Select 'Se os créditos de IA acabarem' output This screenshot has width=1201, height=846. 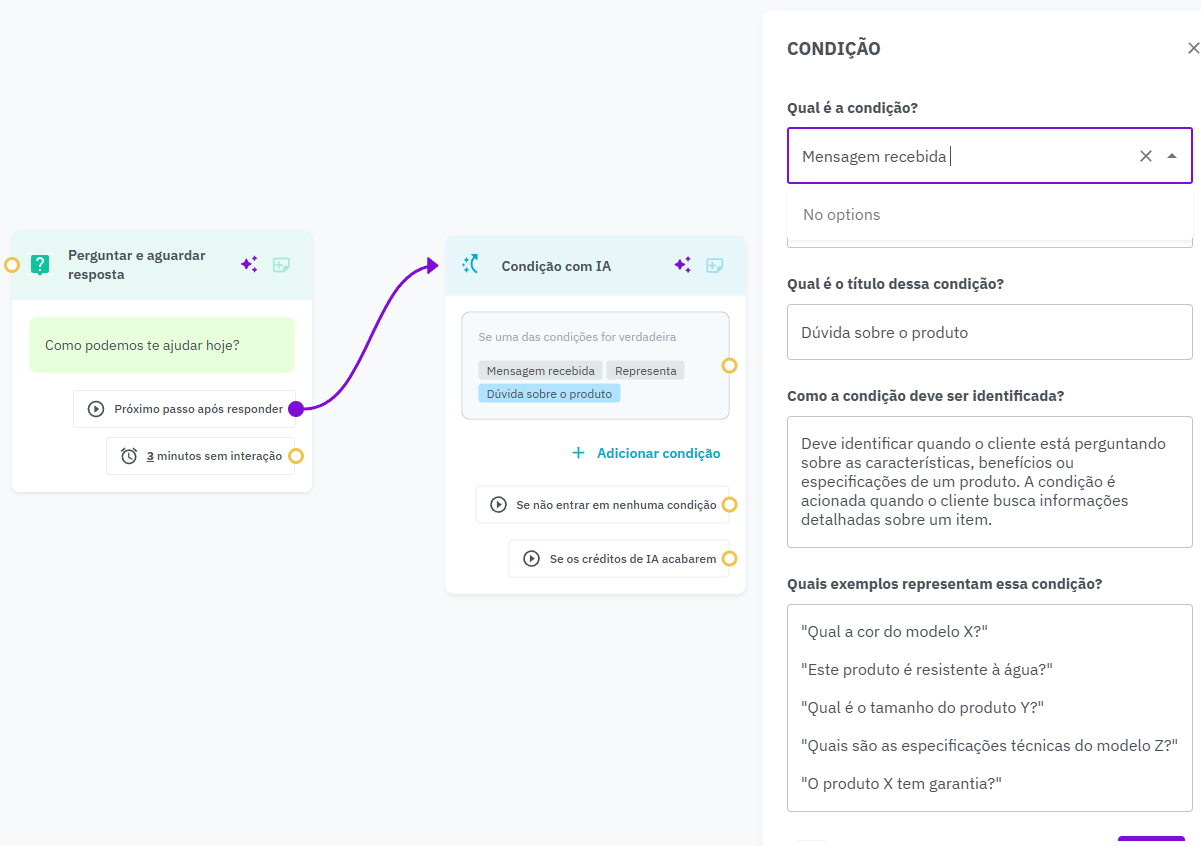point(620,559)
